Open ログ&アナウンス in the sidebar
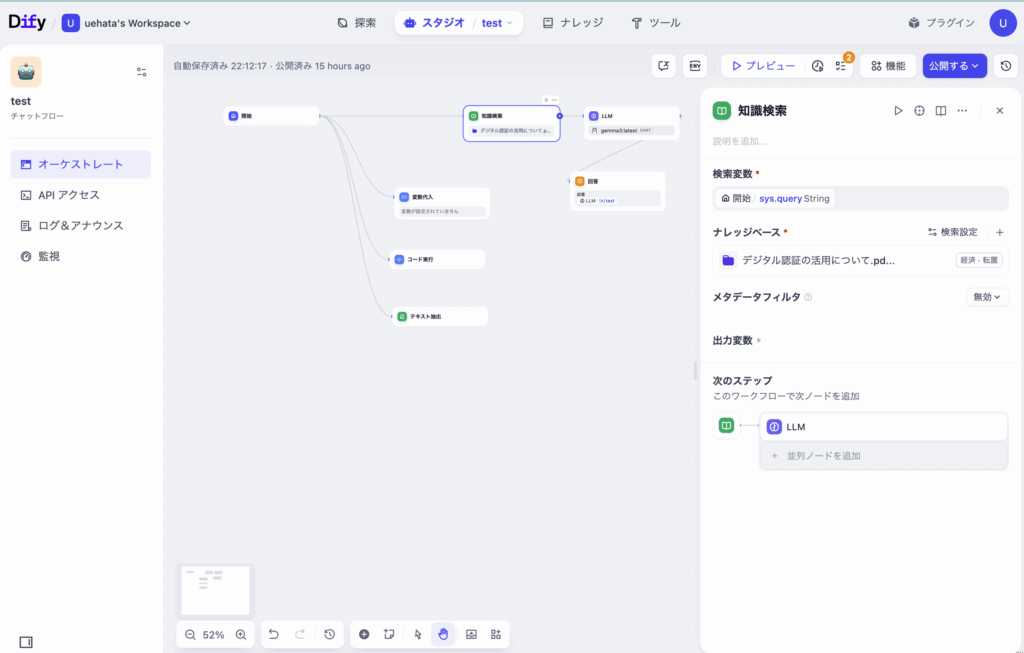This screenshot has height=653, width=1024. pos(80,225)
